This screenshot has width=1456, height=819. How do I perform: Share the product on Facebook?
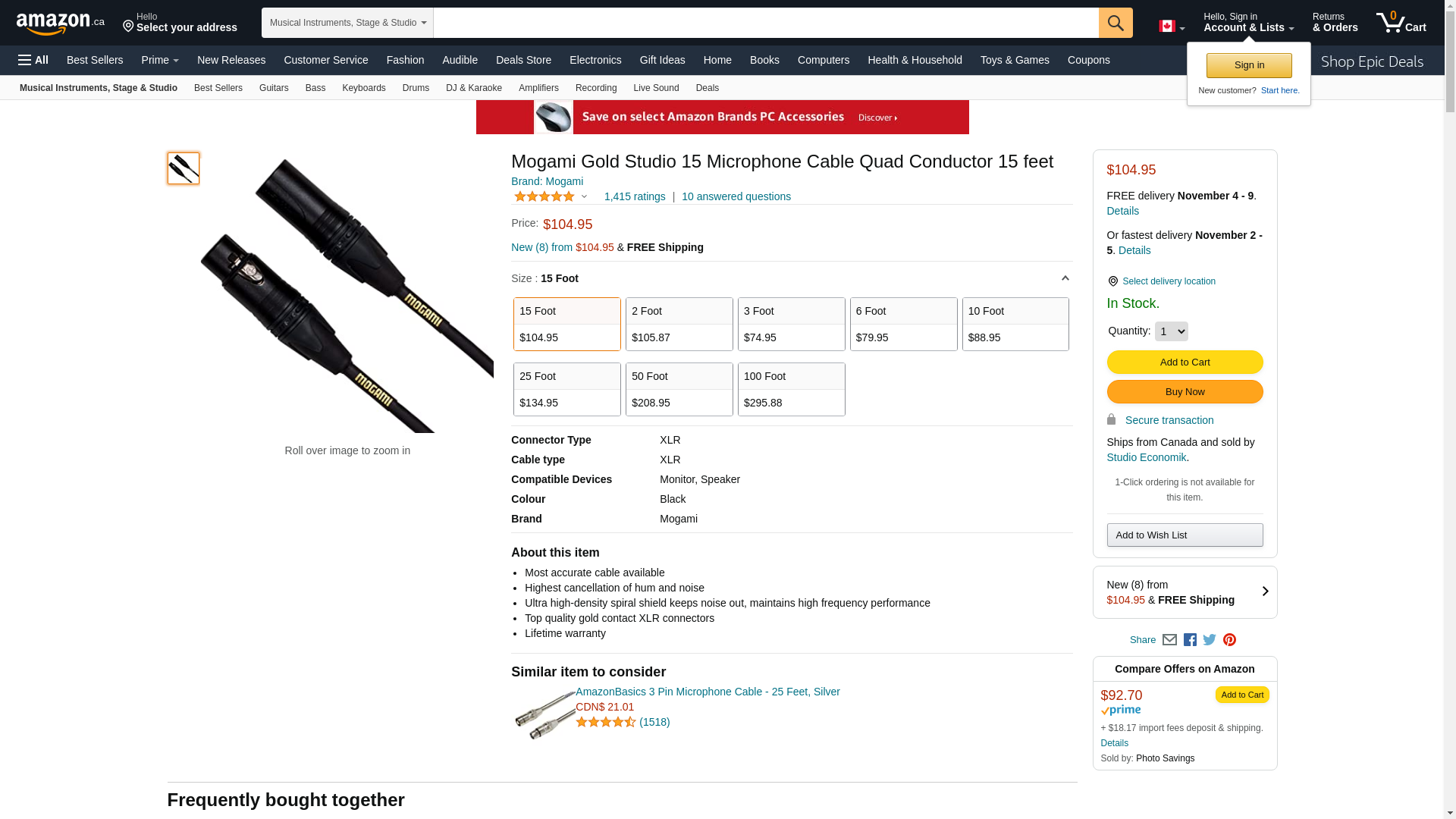(x=1190, y=640)
